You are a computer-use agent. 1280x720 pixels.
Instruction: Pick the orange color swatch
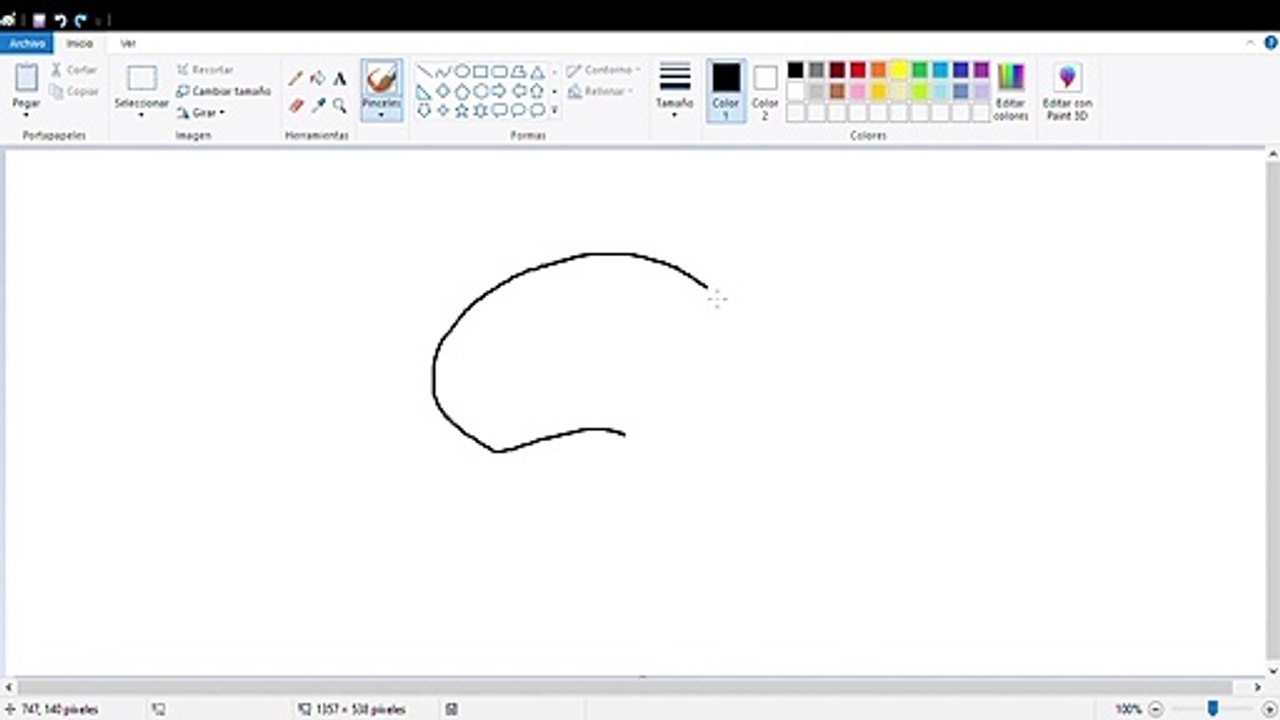[878, 70]
